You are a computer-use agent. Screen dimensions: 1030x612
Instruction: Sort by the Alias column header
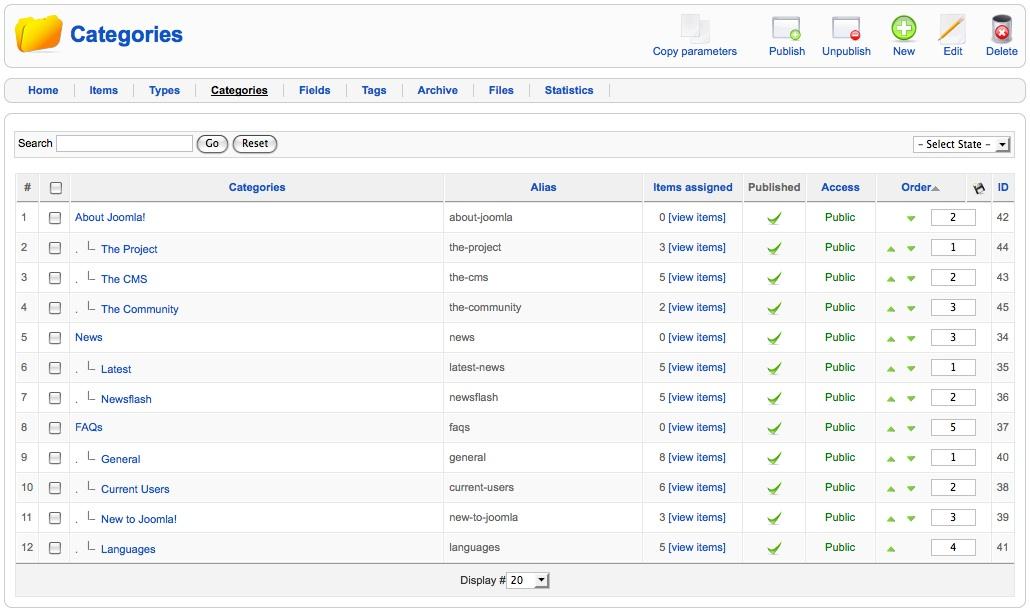(x=543, y=188)
